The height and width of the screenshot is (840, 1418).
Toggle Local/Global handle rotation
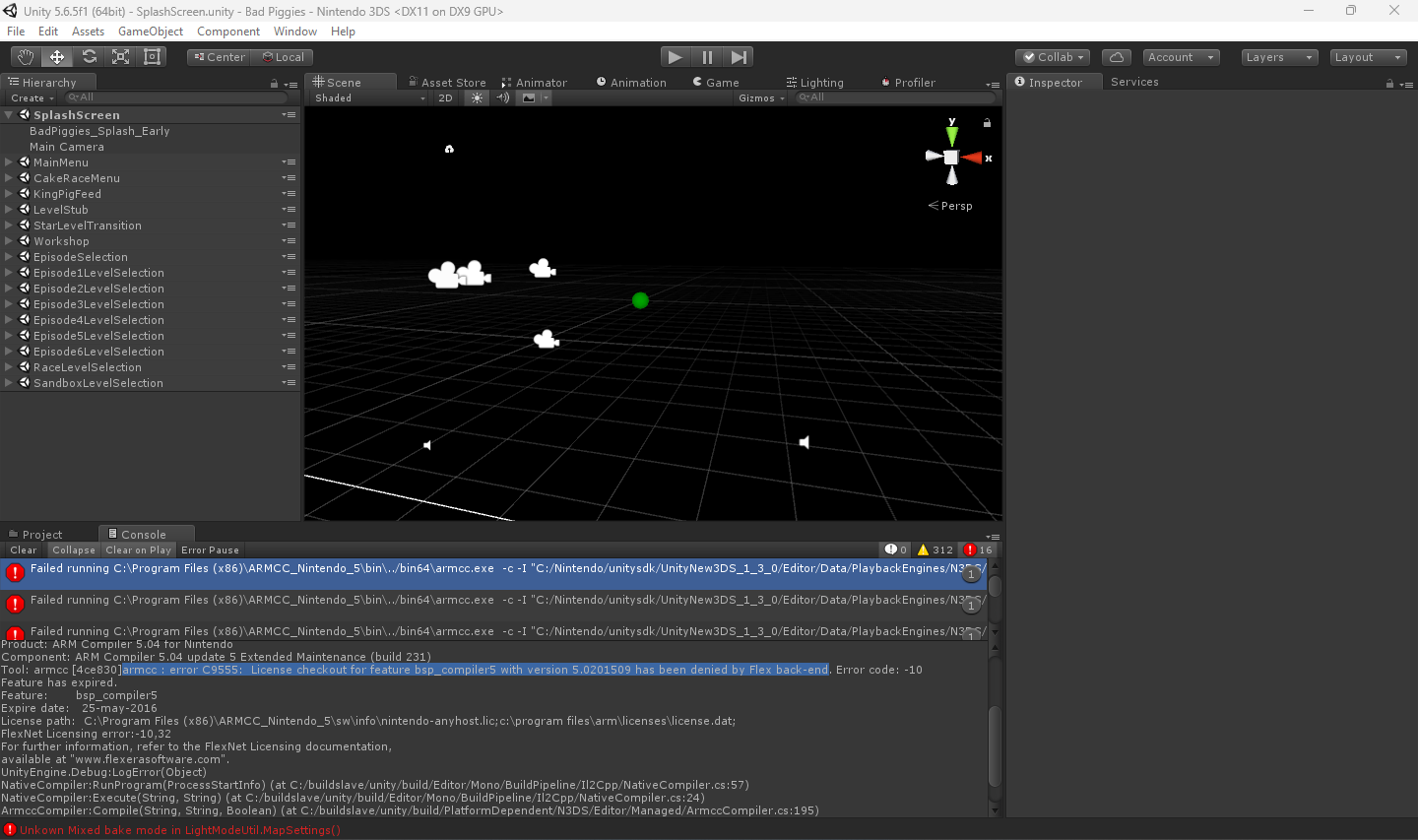coord(283,57)
